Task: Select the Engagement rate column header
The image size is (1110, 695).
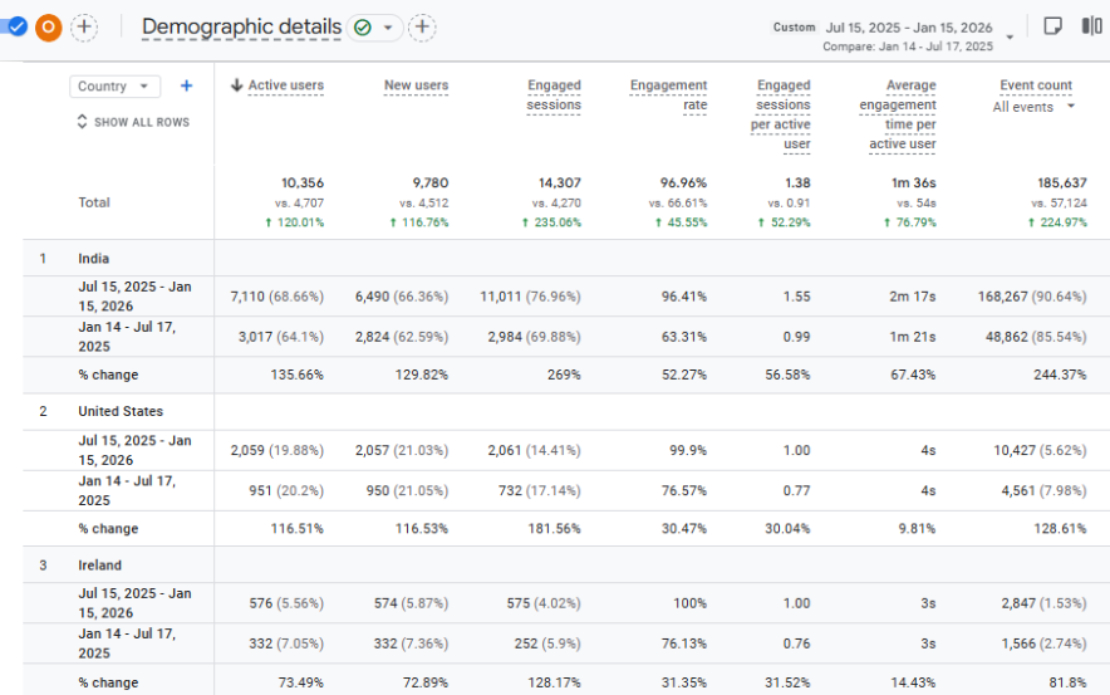Action: (x=668, y=95)
